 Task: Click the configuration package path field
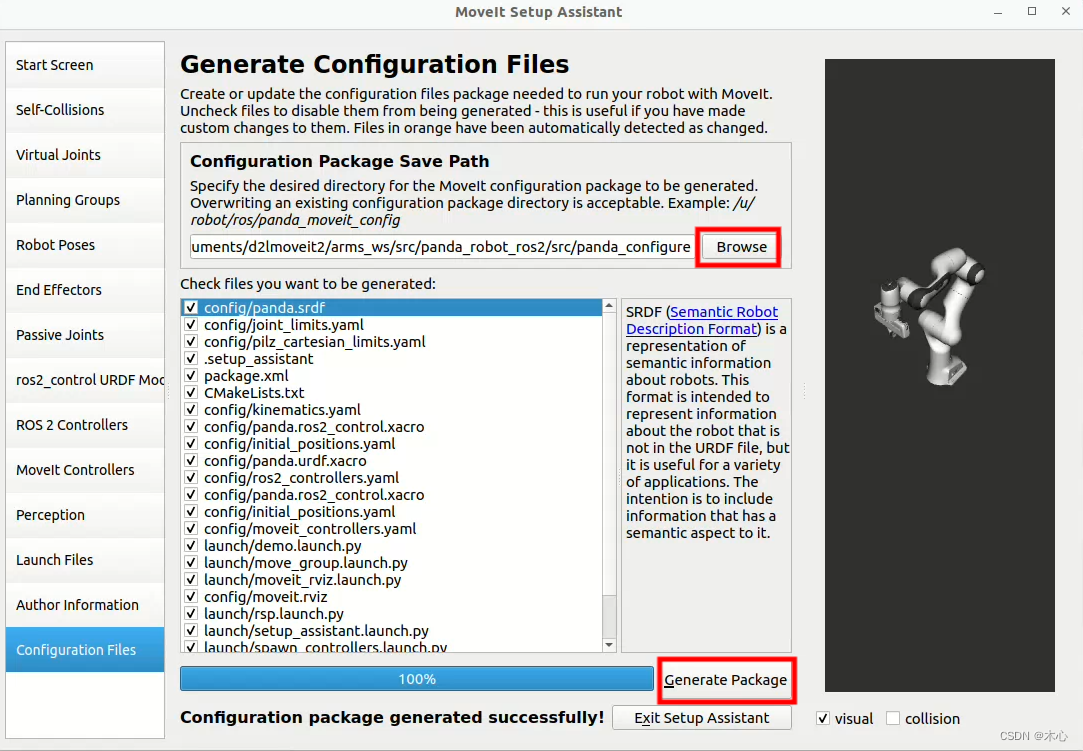441,247
